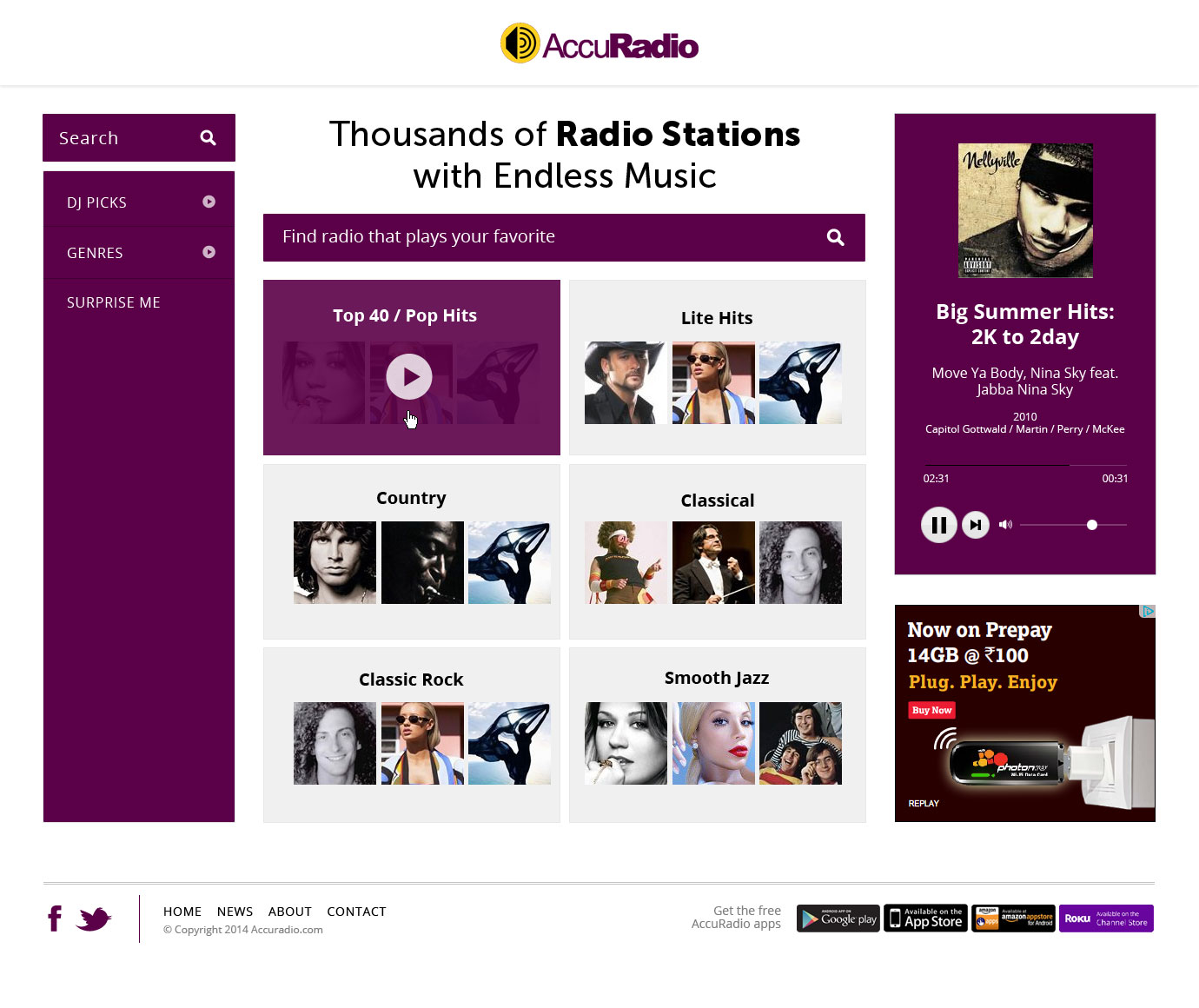Open the Google Play app badge
1199x1008 pixels.
click(x=838, y=918)
